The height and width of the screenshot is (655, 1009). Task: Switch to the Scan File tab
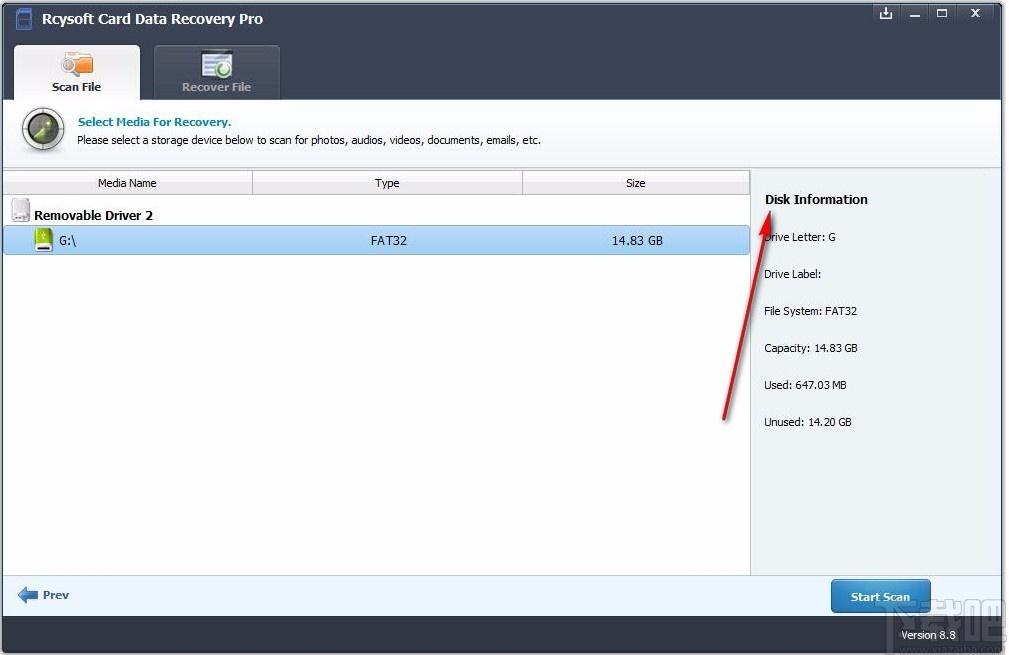[x=77, y=72]
